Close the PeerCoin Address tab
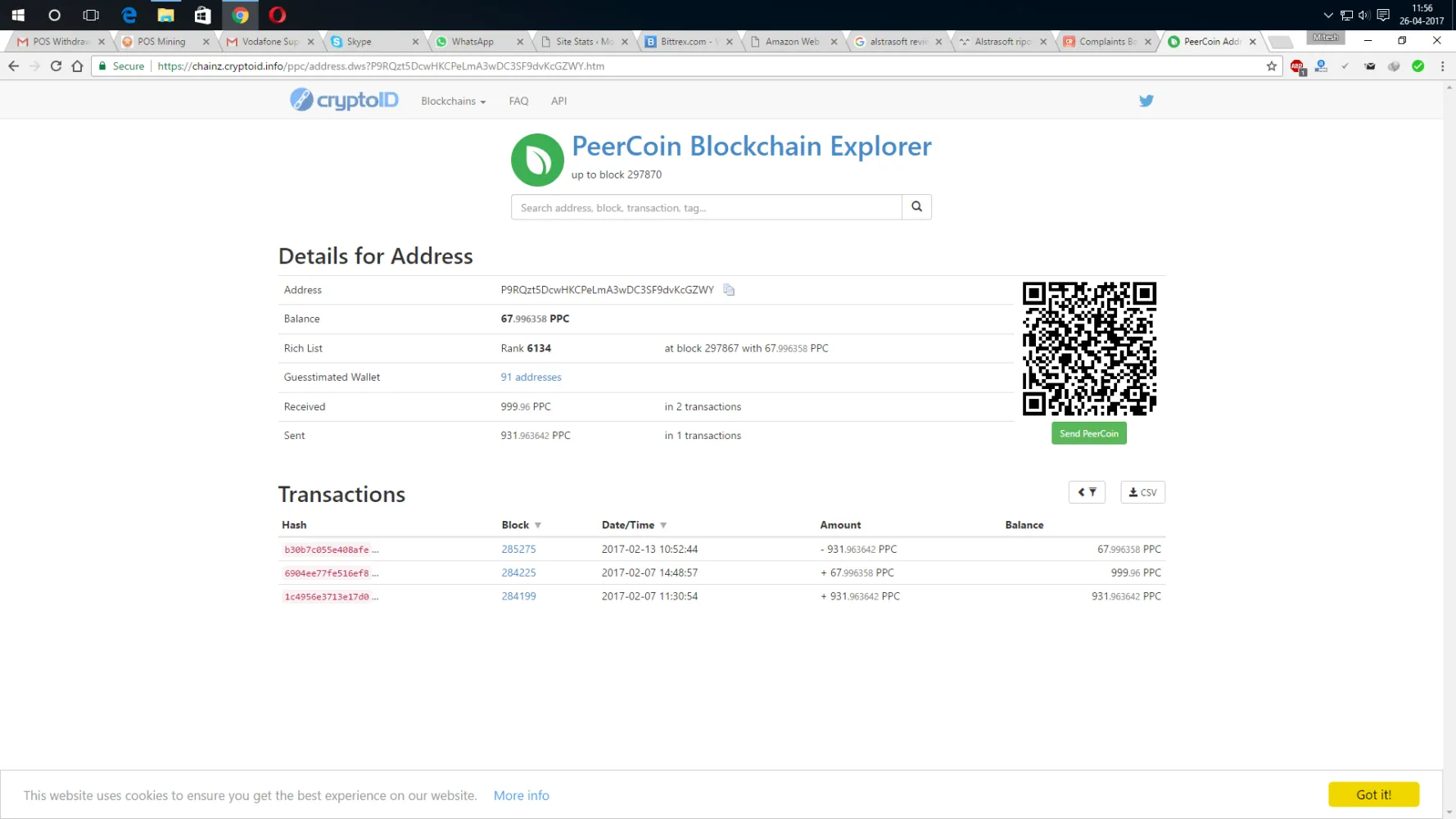Screen dimensions: 1456x819 (x=1252, y=42)
